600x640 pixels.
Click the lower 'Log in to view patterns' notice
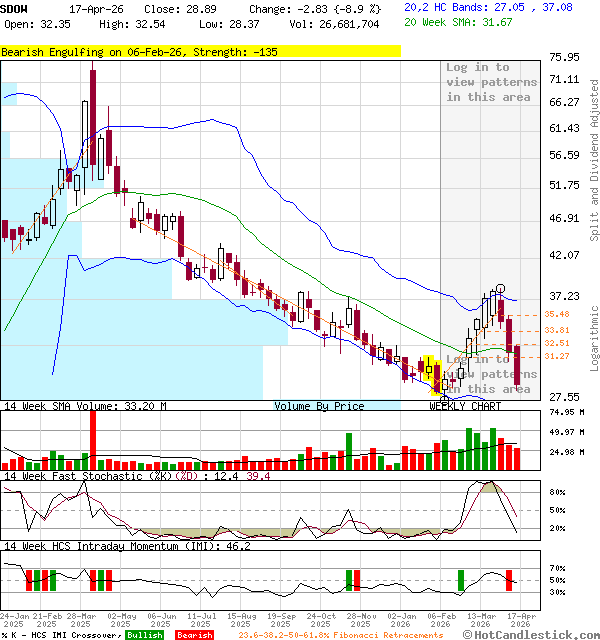pos(491,374)
